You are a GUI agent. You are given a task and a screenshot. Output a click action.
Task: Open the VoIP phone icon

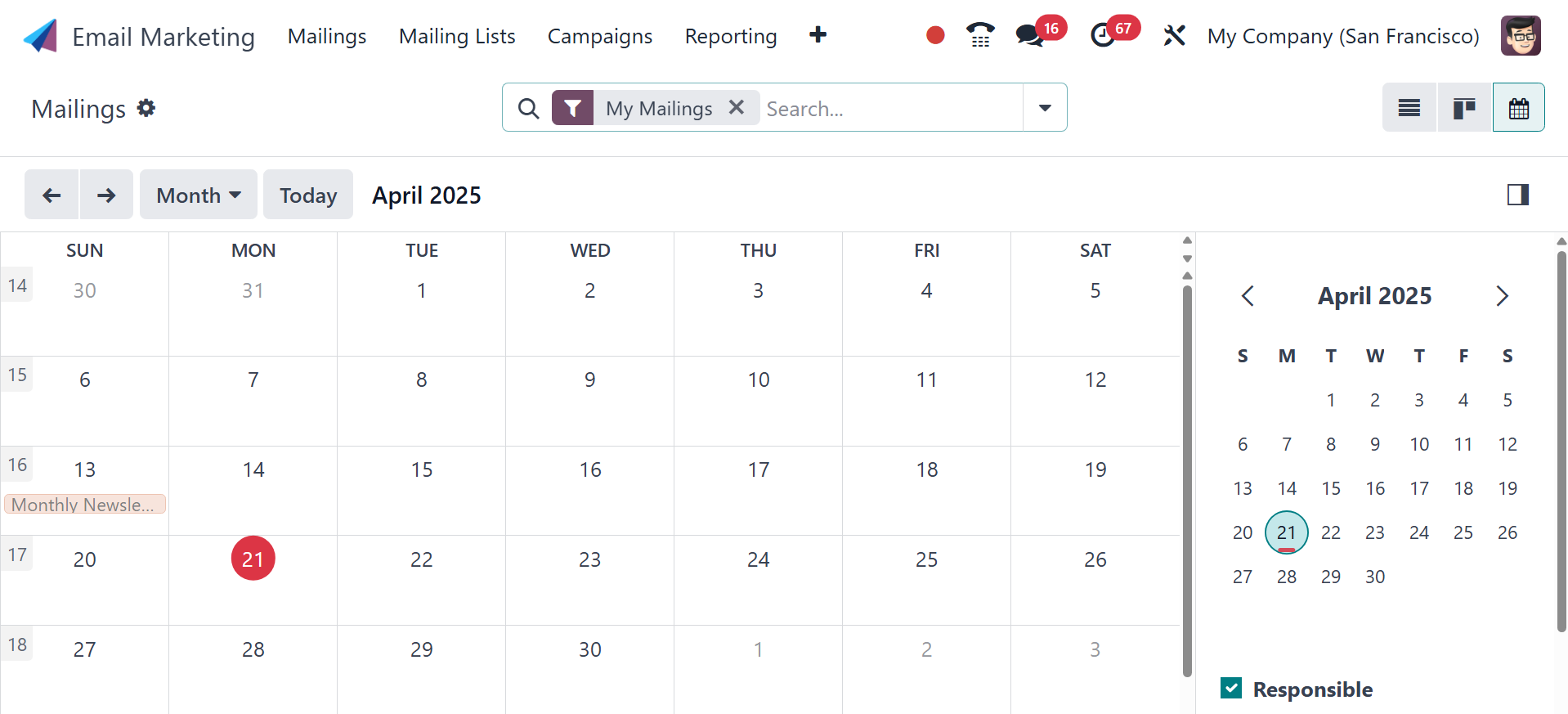[979, 35]
